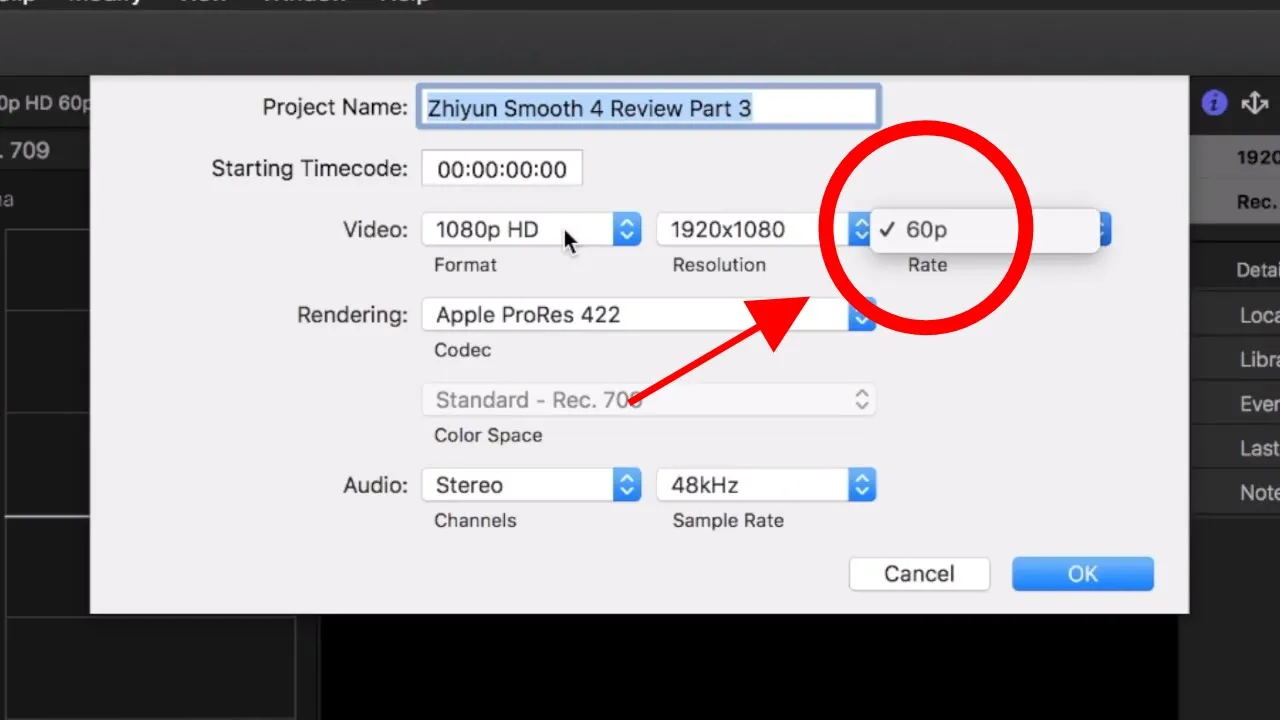Click the Starting Timecode field
Image resolution: width=1280 pixels, height=720 pixels.
[x=502, y=169]
